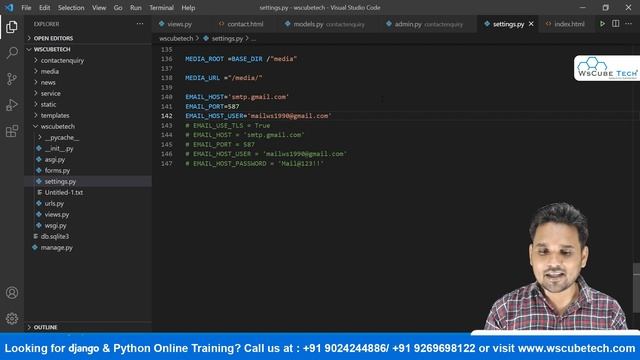
Task: Click settings.py breadcrumb segment
Action: point(227,38)
